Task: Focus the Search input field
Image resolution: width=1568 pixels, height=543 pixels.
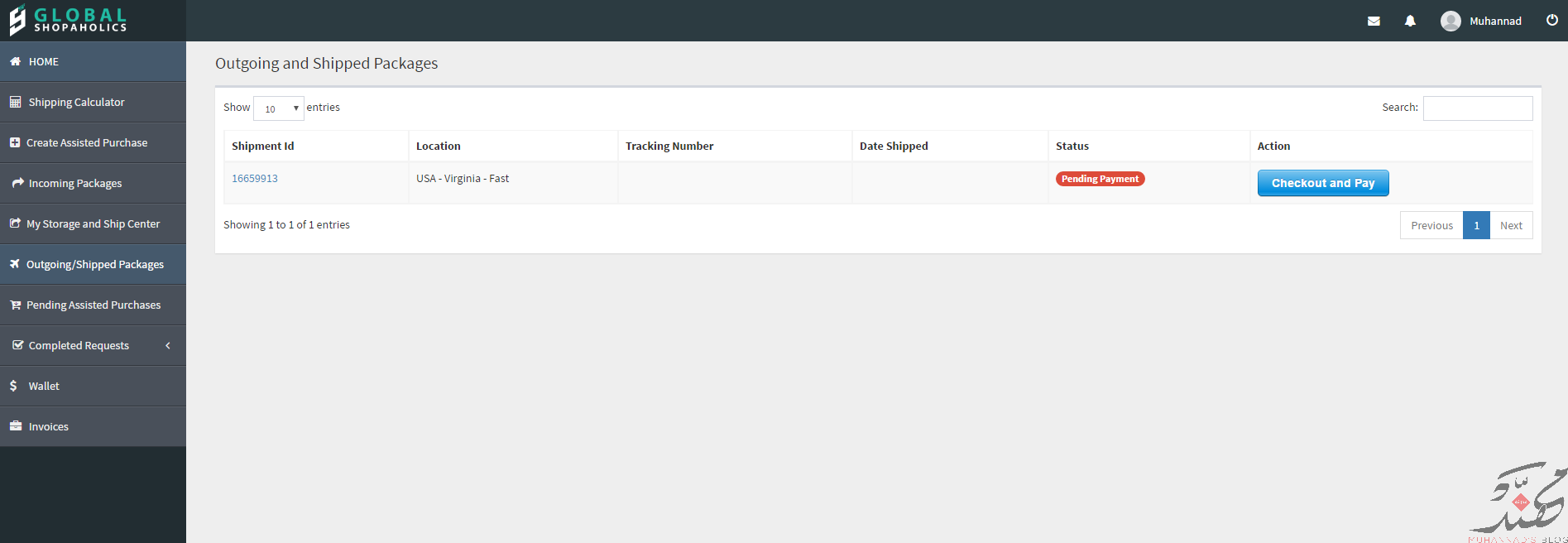Action: [1478, 108]
